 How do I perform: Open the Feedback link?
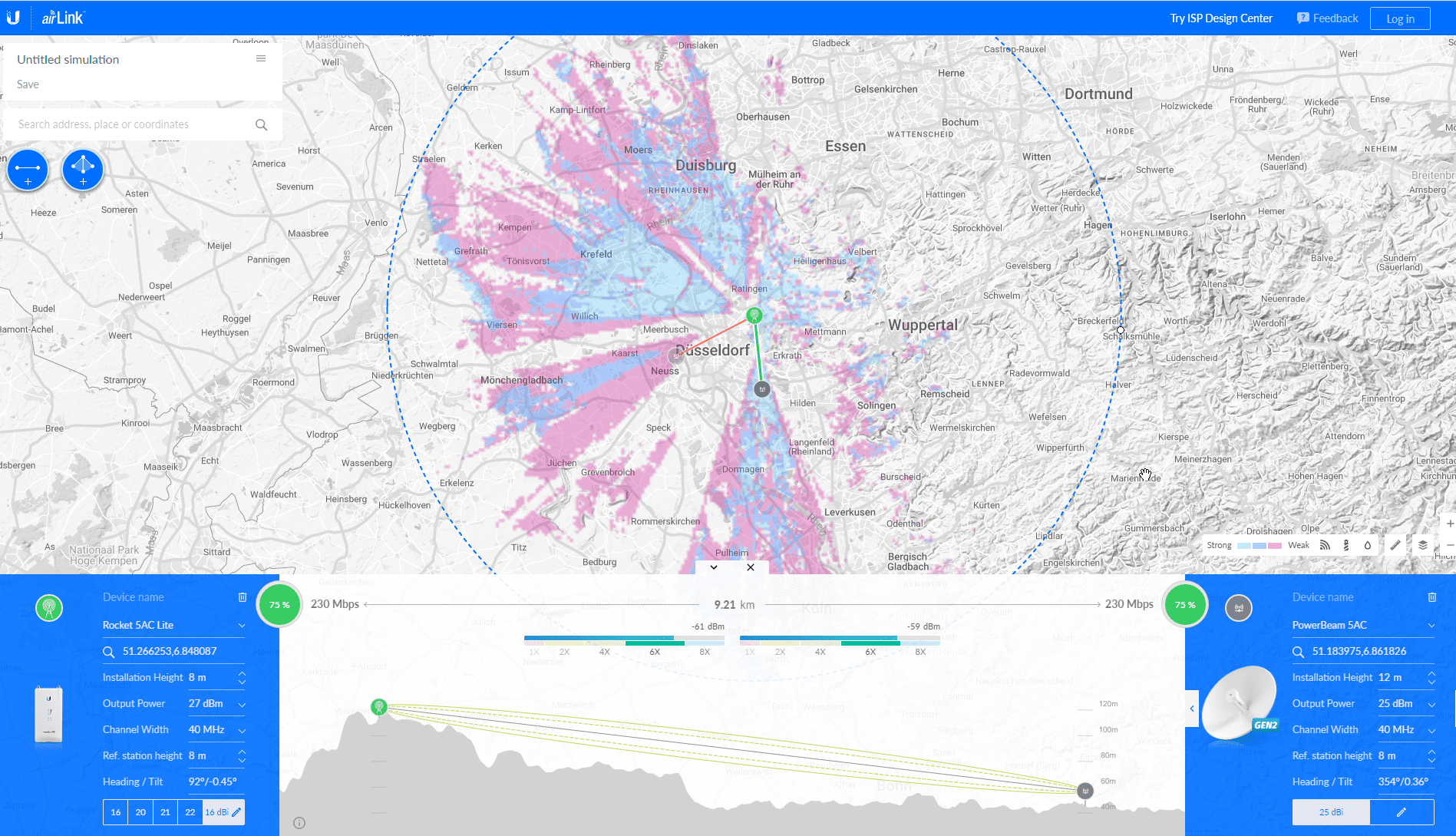tap(1335, 18)
